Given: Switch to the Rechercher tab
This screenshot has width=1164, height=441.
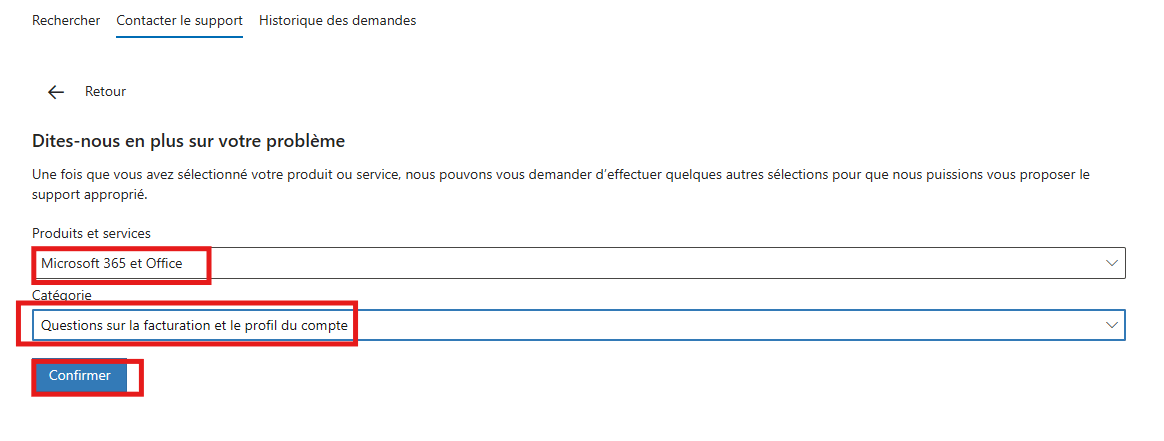Looking at the screenshot, I should click(x=66, y=20).
